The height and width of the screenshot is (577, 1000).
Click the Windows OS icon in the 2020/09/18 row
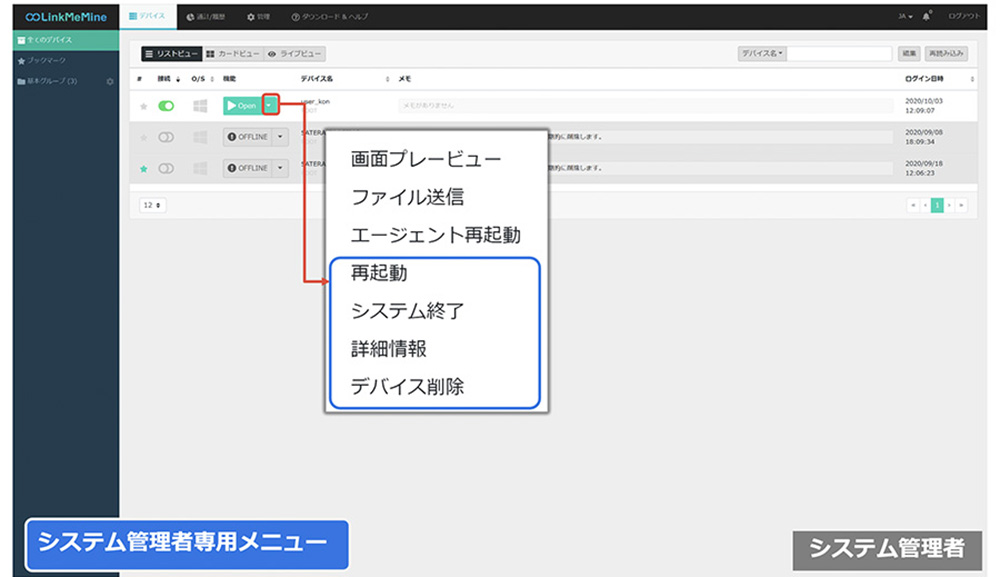[200, 168]
